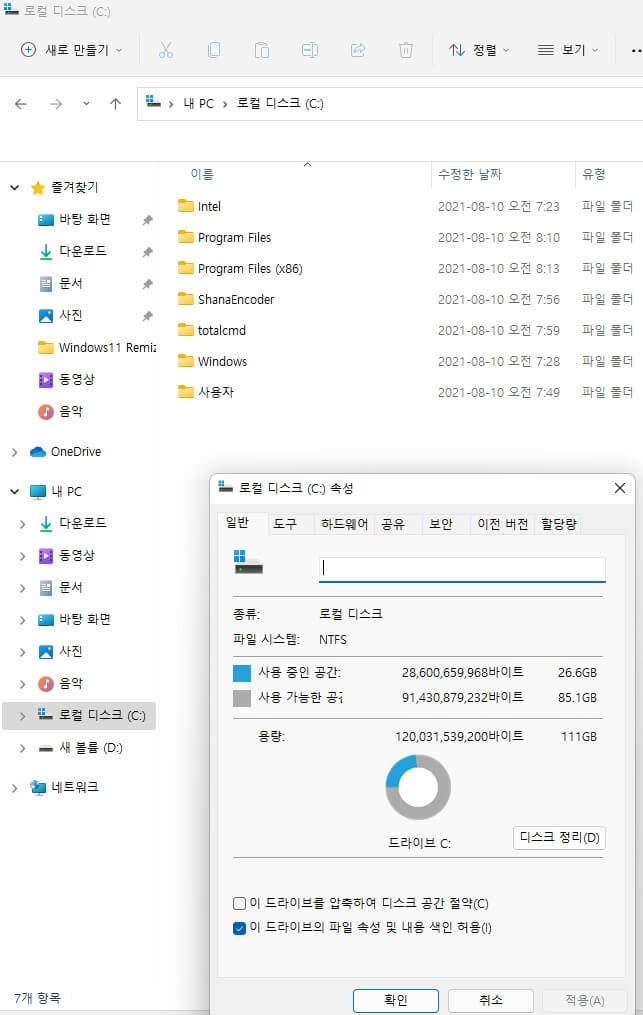Click the pin icon beside 사진
The image size is (643, 1015).
[x=148, y=316]
